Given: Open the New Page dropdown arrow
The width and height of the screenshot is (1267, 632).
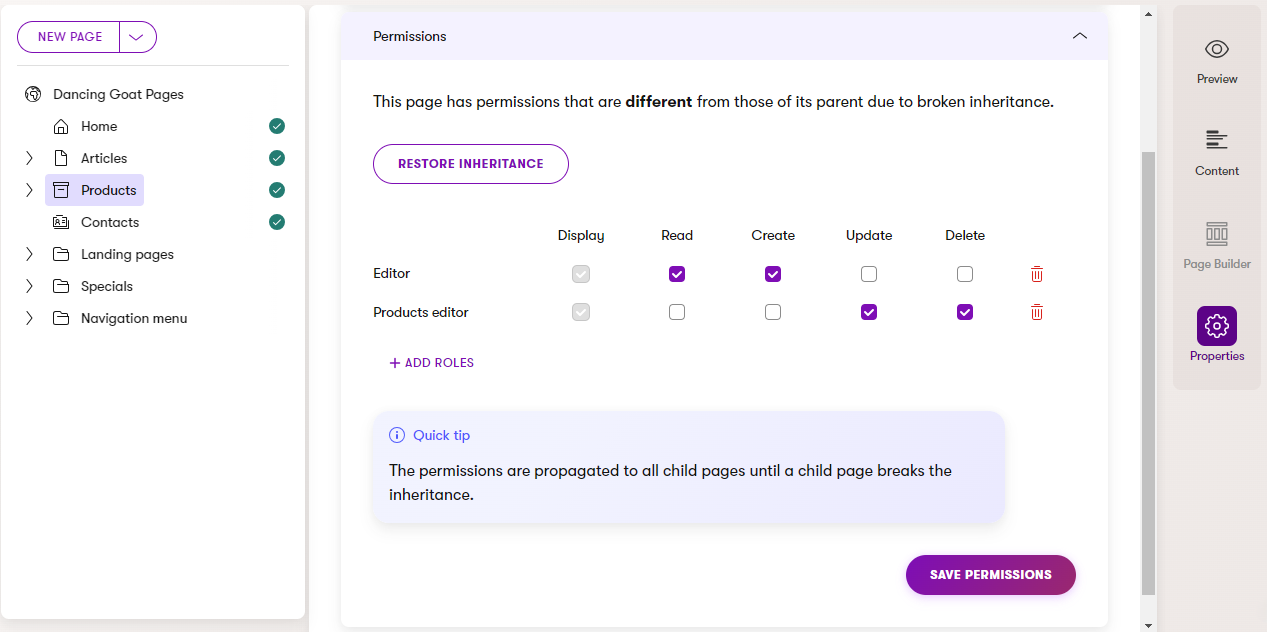Looking at the screenshot, I should pos(138,37).
